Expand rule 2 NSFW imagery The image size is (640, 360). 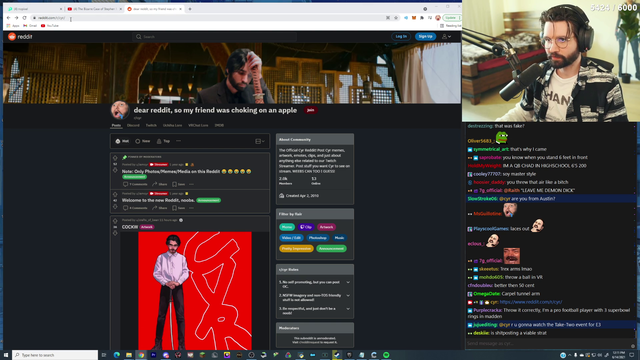tap(348, 296)
